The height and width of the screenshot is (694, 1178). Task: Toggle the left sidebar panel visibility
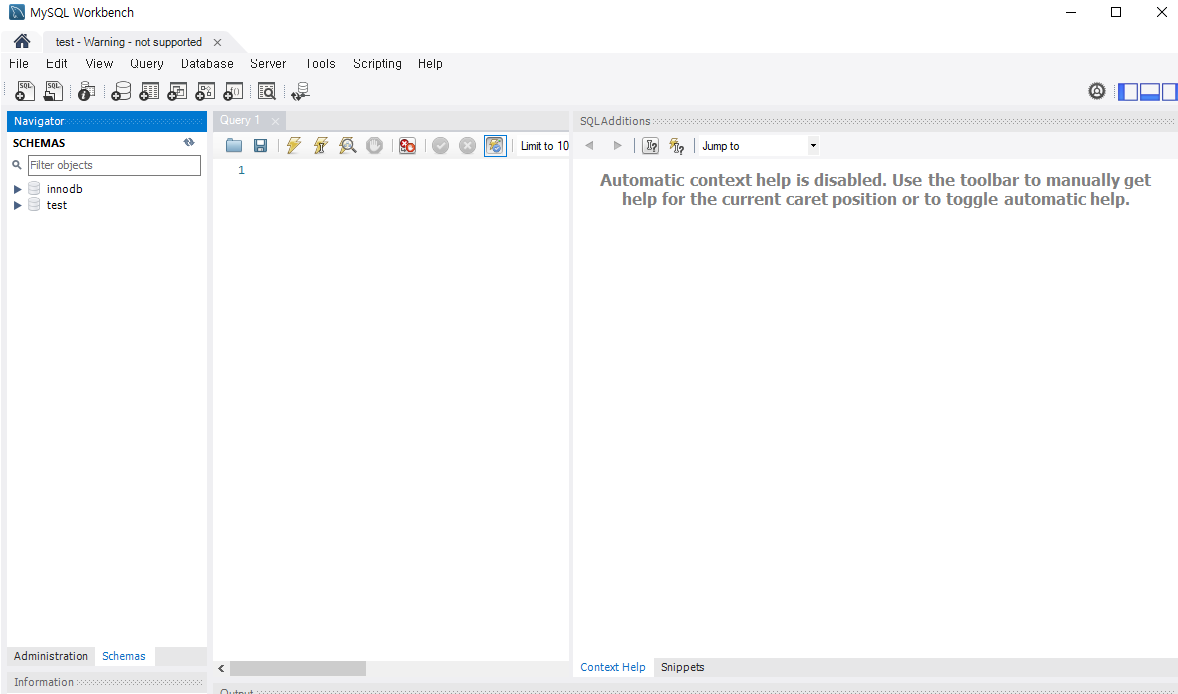tap(1128, 92)
